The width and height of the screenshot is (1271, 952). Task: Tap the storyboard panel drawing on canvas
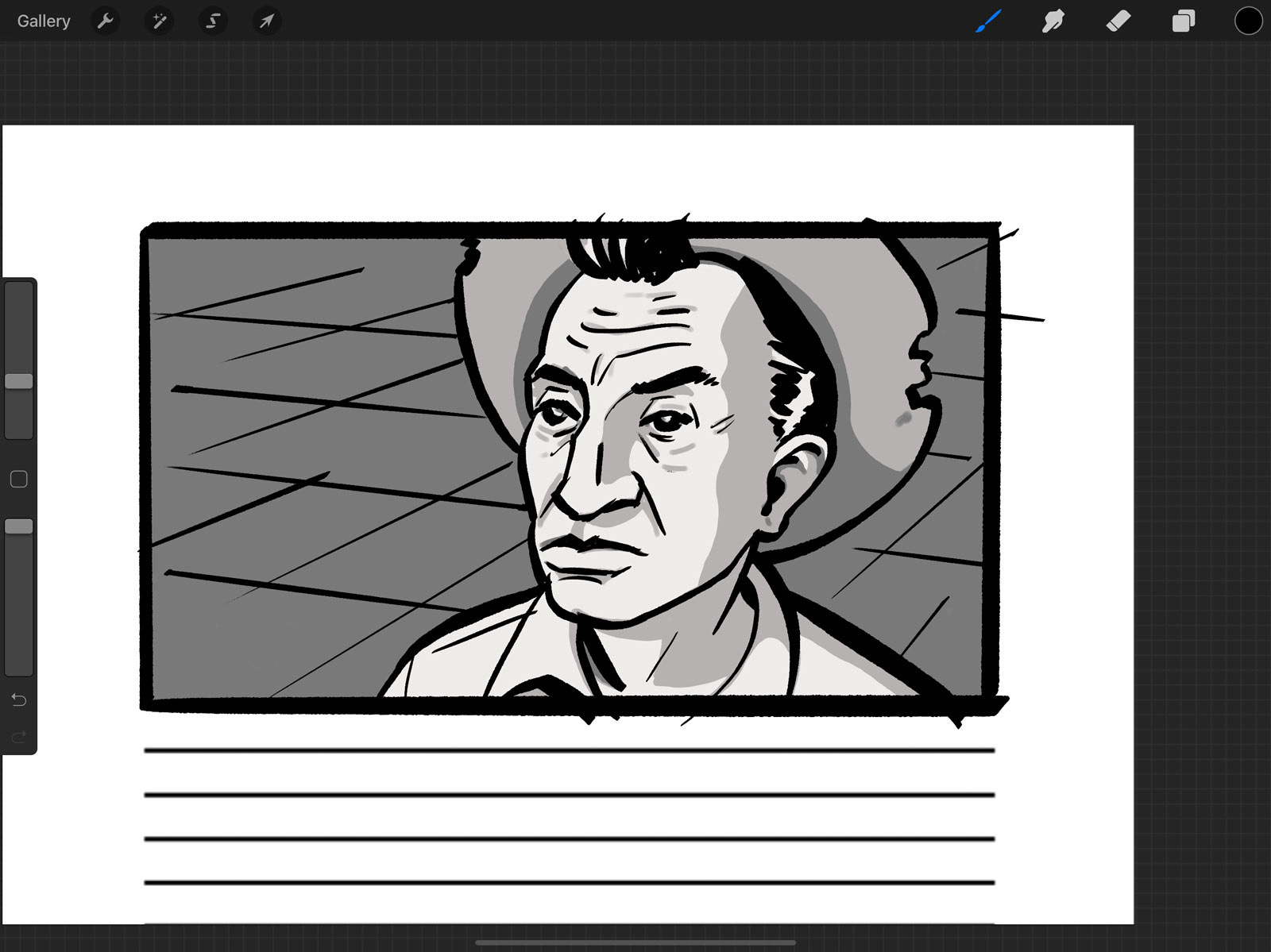coord(570,468)
